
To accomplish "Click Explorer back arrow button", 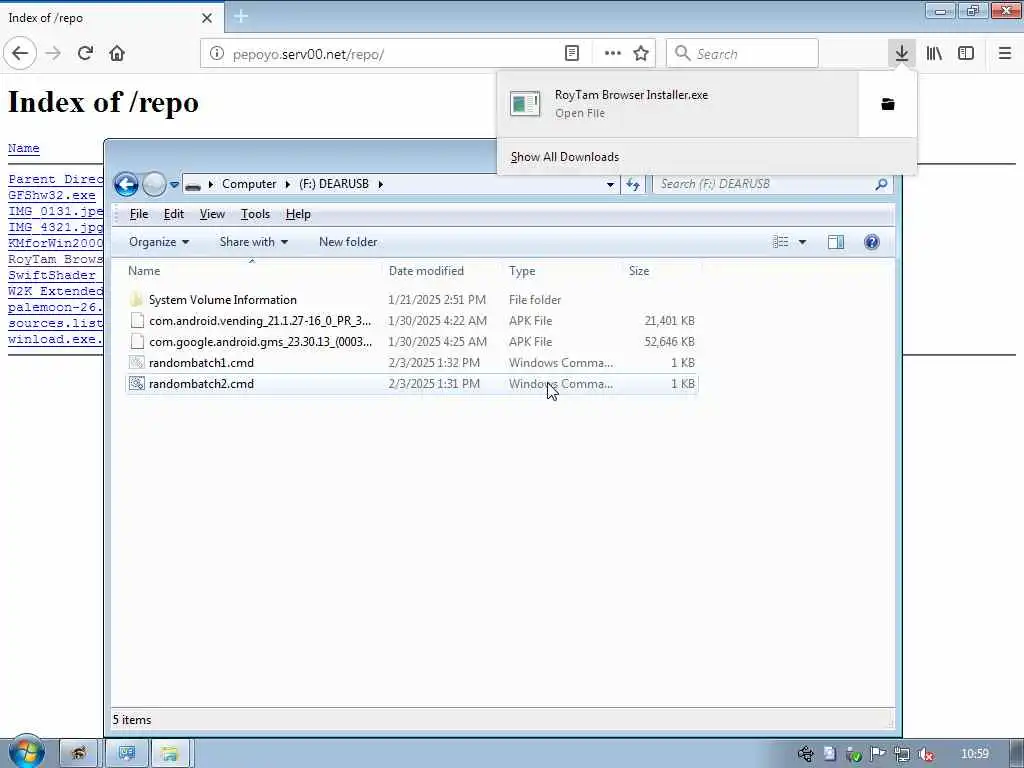I will pos(126,184).
